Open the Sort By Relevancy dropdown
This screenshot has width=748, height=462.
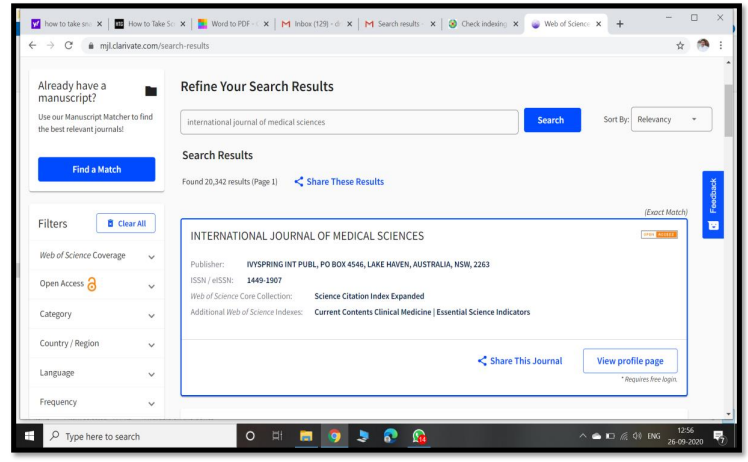[670, 120]
